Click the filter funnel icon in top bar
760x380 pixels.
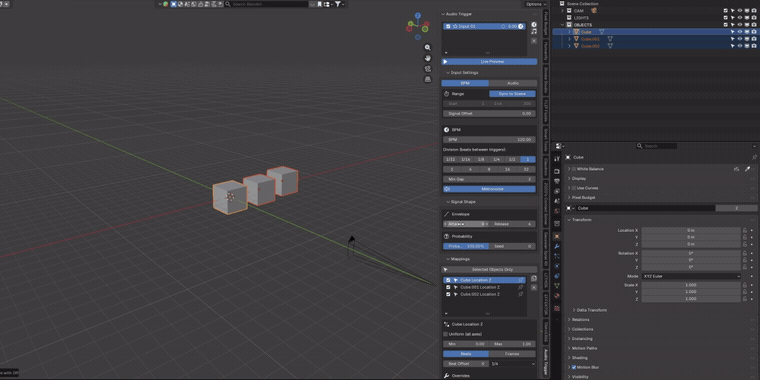pyautogui.click(x=338, y=4)
